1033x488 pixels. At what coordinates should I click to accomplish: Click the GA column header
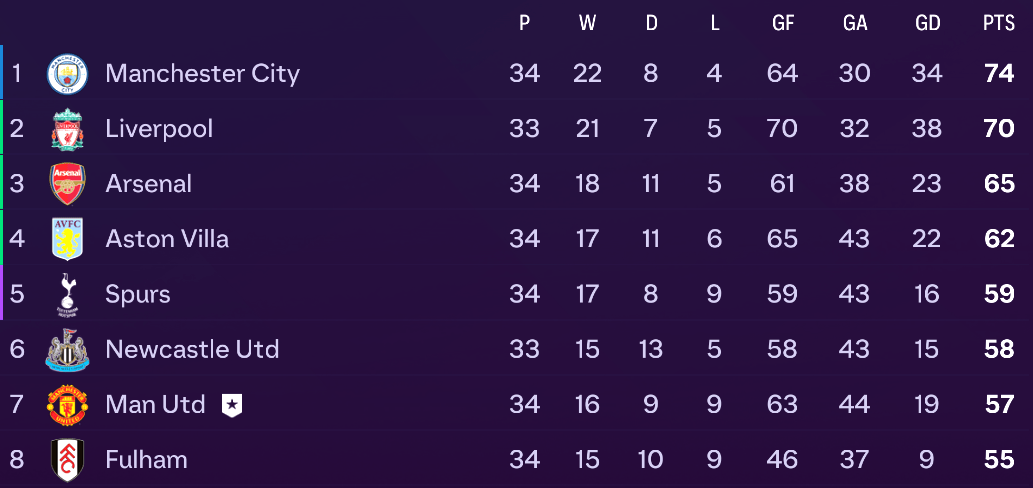[x=855, y=24]
